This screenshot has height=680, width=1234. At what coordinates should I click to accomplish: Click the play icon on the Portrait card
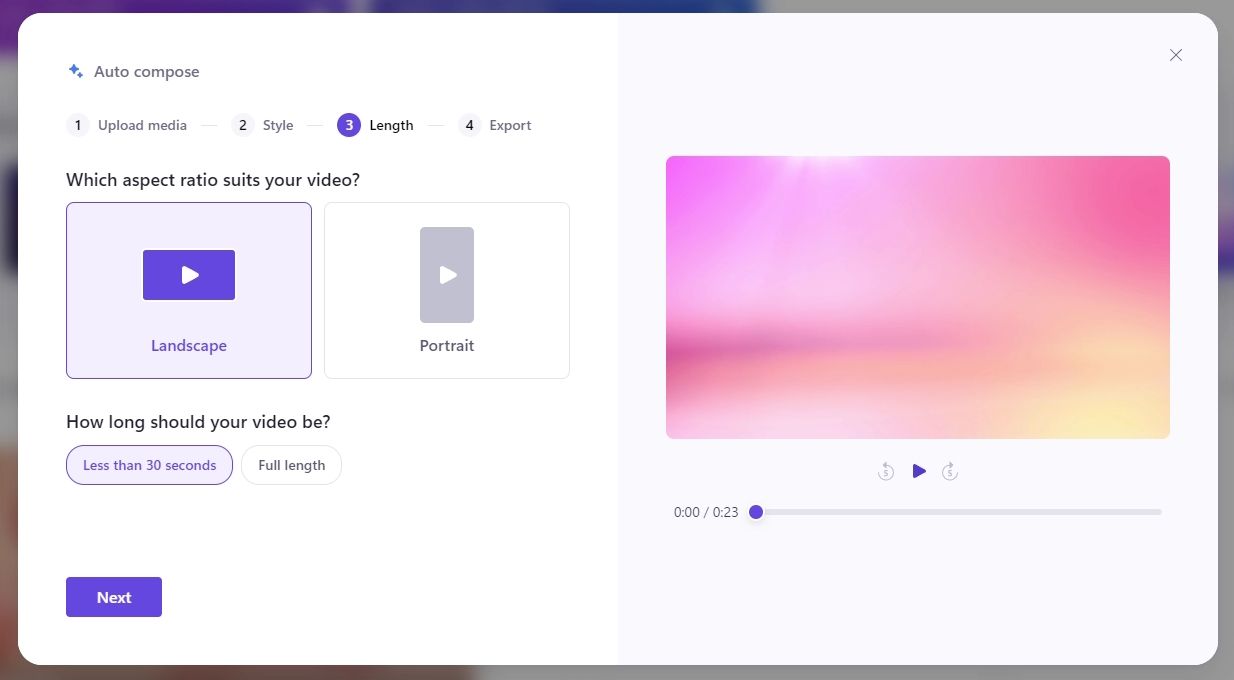[447, 275]
